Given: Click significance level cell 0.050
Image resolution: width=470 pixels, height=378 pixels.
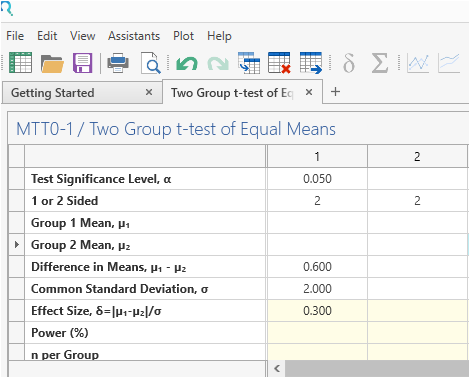Looking at the screenshot, I should tap(317, 179).
